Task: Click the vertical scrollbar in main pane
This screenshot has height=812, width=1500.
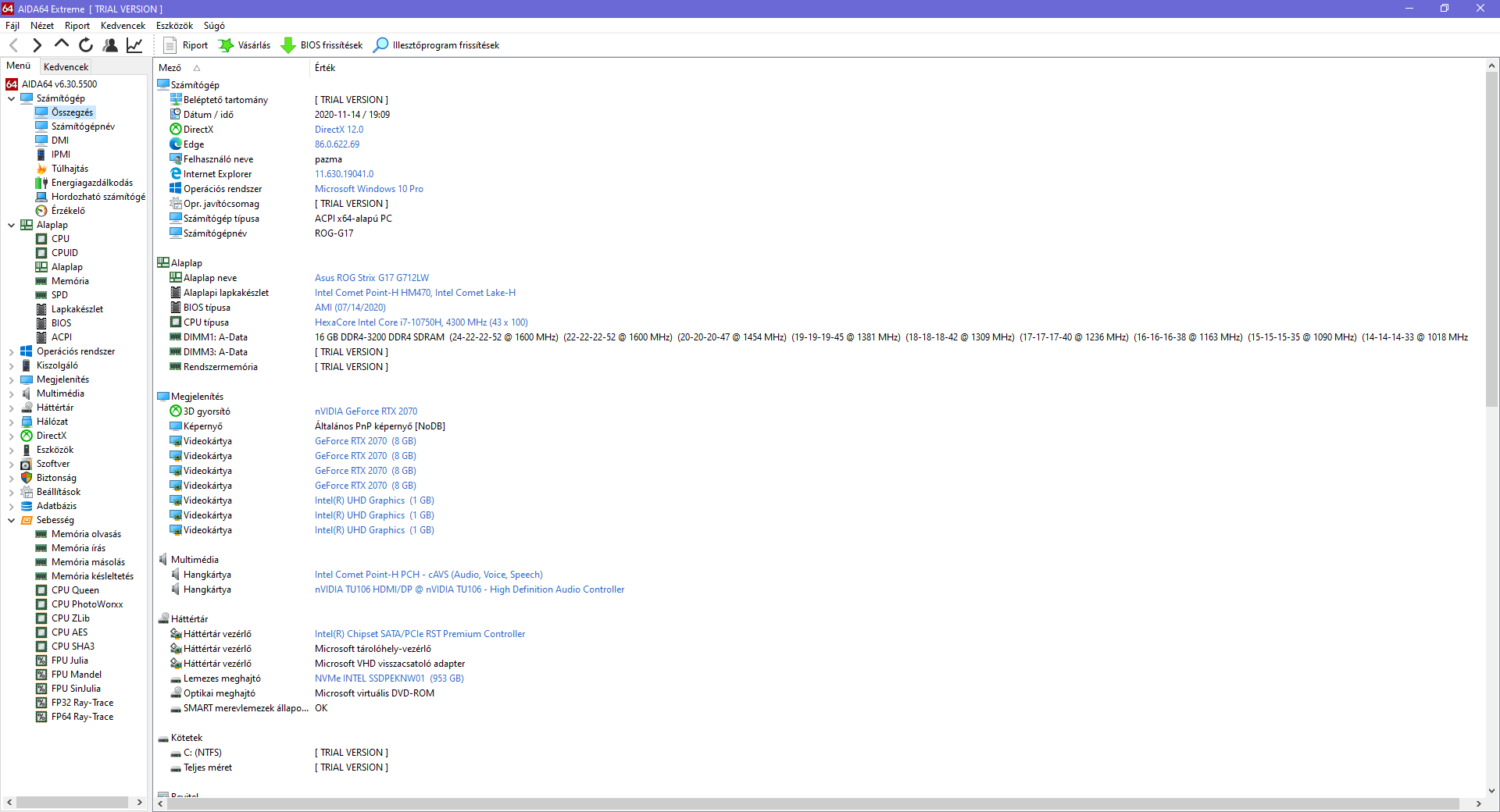Action: click(1491, 240)
